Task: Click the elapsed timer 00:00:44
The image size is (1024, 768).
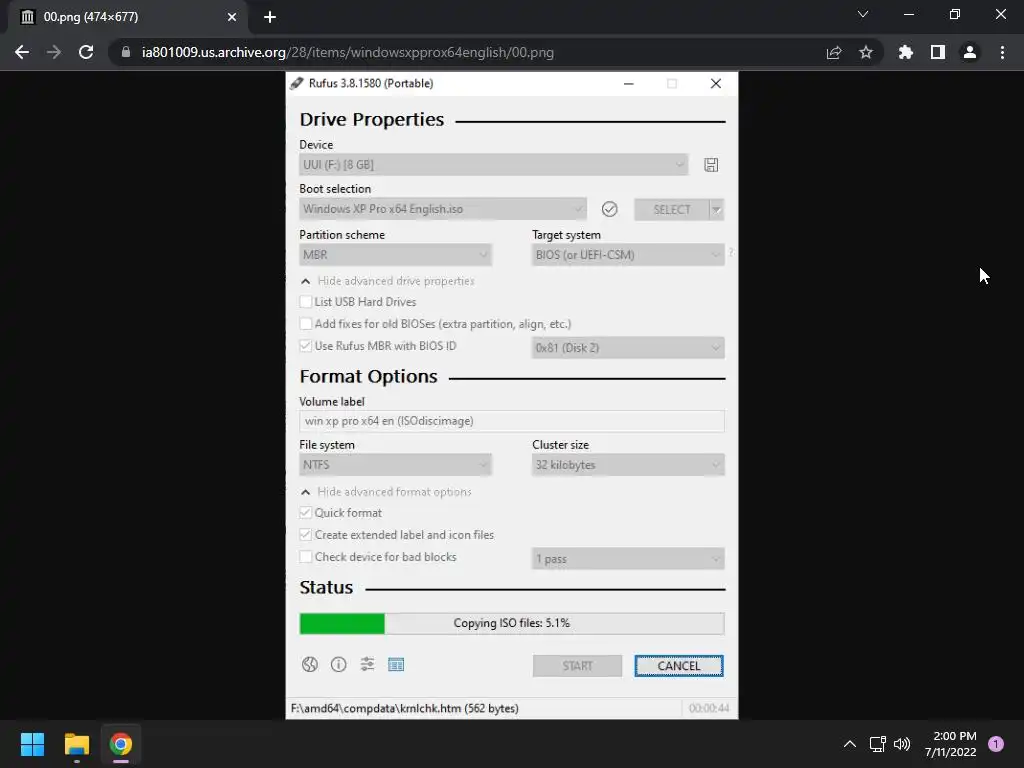Action: [x=709, y=708]
